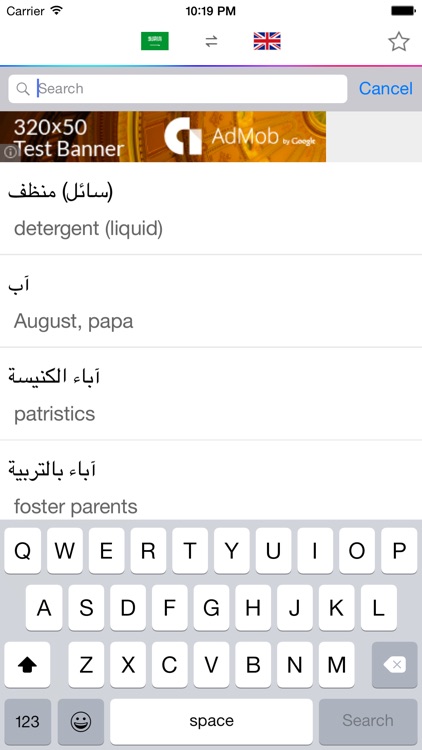Viewport: 422px width, 750px height.
Task: Tap the United Kingdom flag icon
Action: pyautogui.click(x=267, y=41)
